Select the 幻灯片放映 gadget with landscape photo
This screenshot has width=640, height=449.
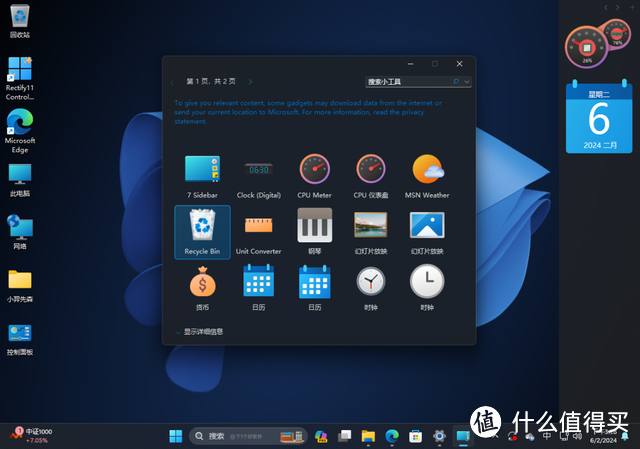(x=371, y=232)
